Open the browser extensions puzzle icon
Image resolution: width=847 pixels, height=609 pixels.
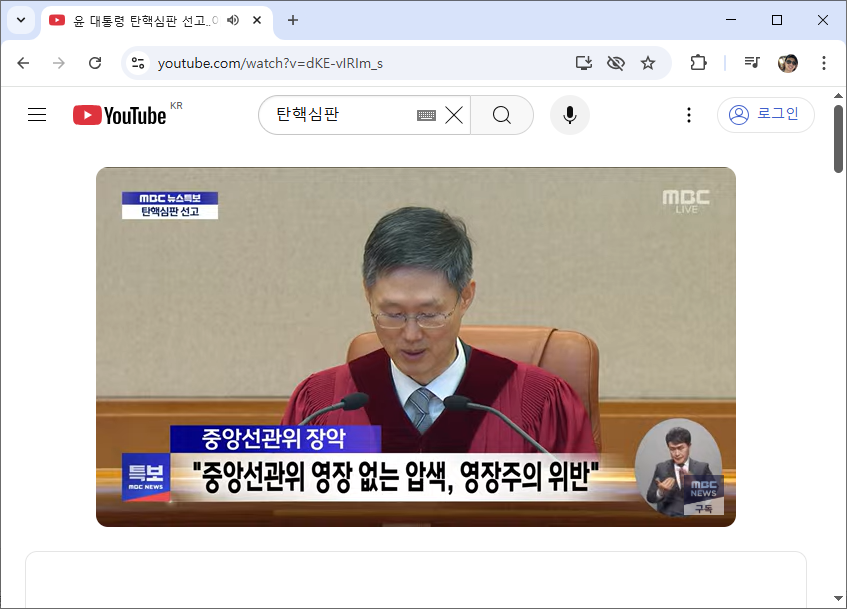point(698,63)
